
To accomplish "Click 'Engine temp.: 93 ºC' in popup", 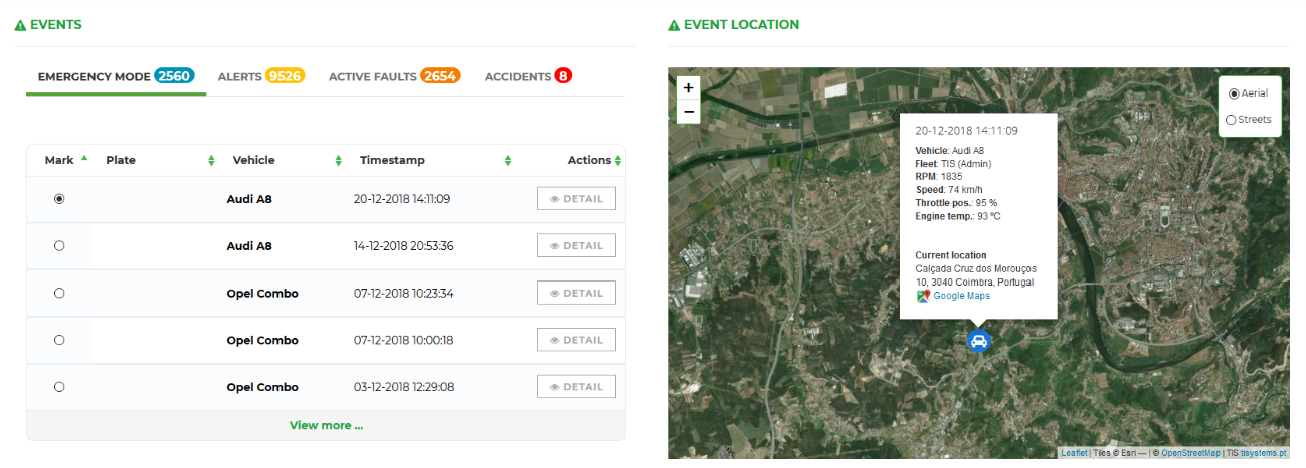I will pyautogui.click(x=958, y=216).
